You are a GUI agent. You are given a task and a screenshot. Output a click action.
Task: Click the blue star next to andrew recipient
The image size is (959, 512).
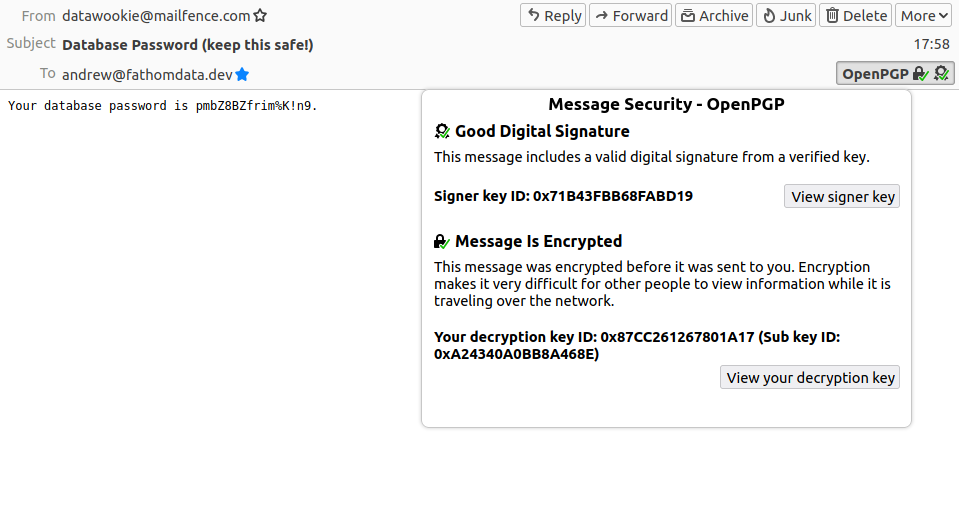click(242, 74)
